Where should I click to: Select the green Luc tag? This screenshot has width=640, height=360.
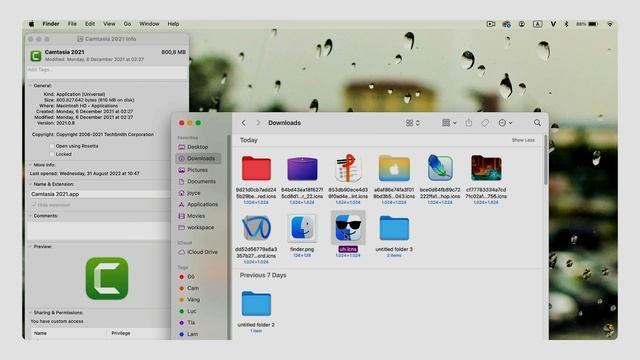pos(189,311)
